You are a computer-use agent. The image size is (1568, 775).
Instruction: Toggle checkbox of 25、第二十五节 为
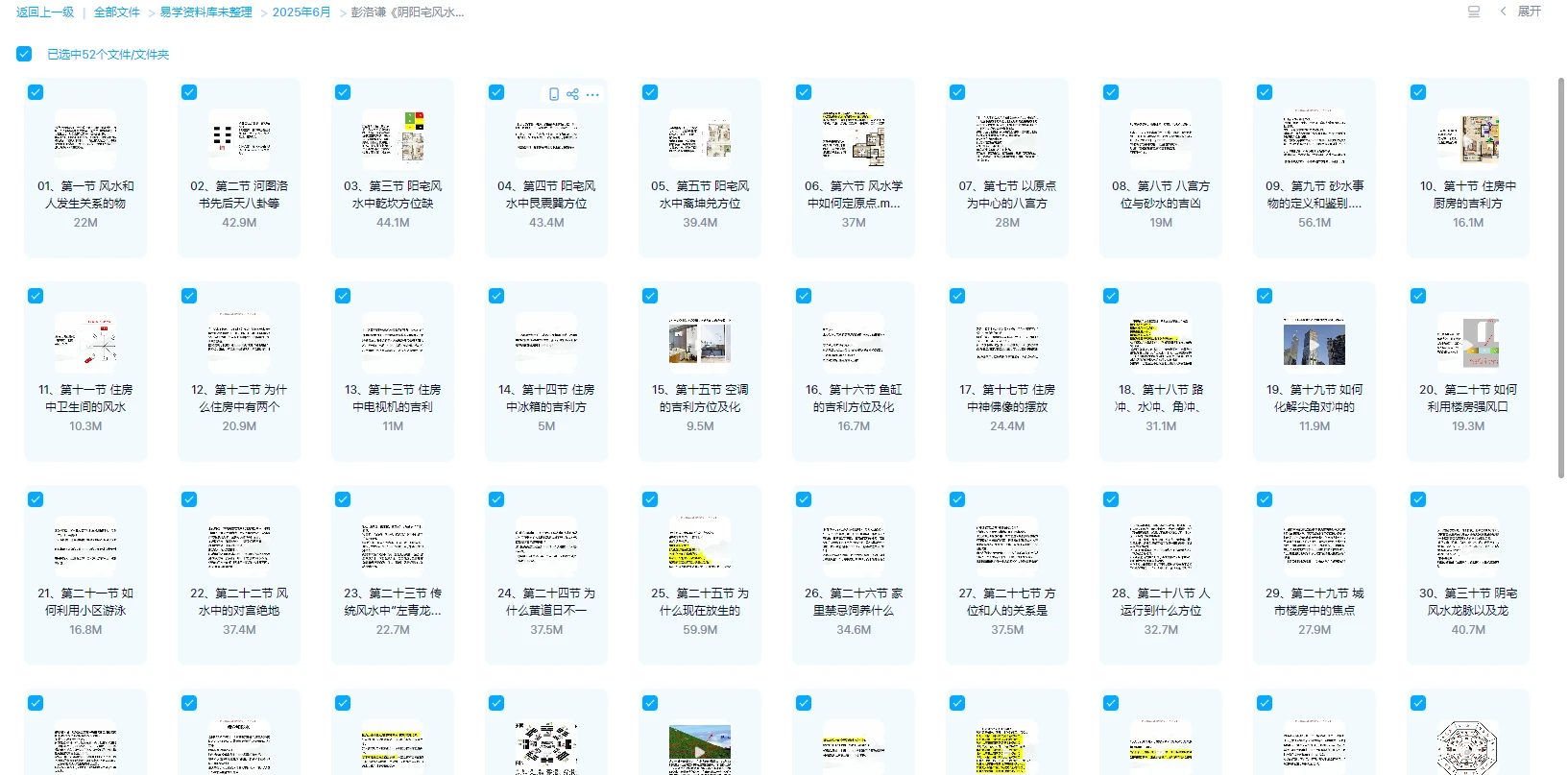pos(650,499)
